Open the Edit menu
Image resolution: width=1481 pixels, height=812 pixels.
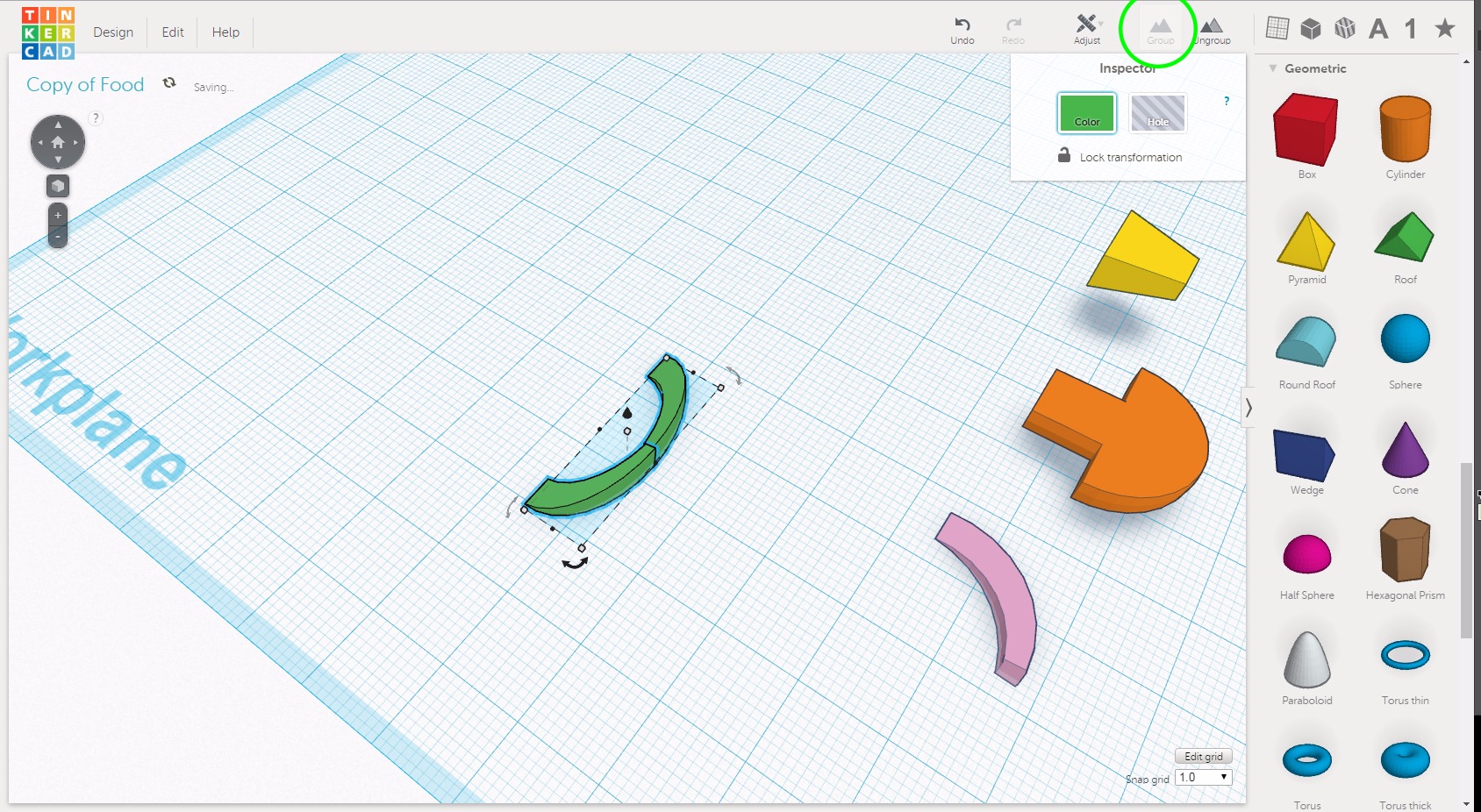(173, 32)
